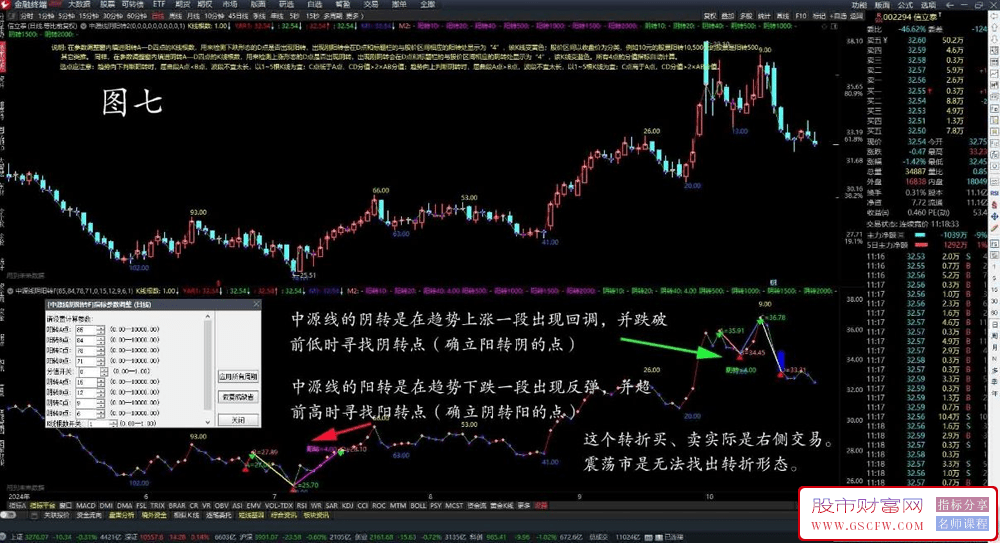Open the 综合资讯 bottom tab
This screenshot has height=543, width=1000.
coord(283,515)
